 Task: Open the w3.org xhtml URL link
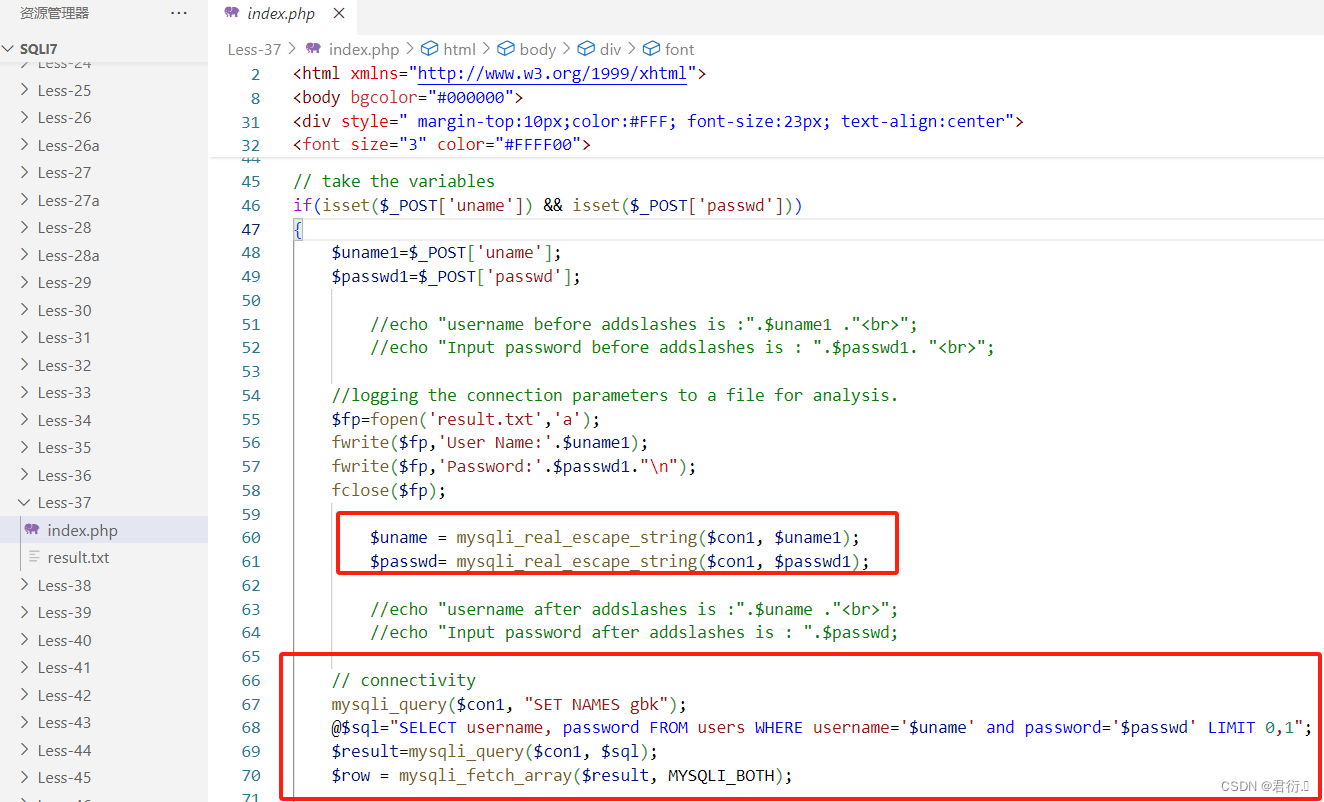552,73
